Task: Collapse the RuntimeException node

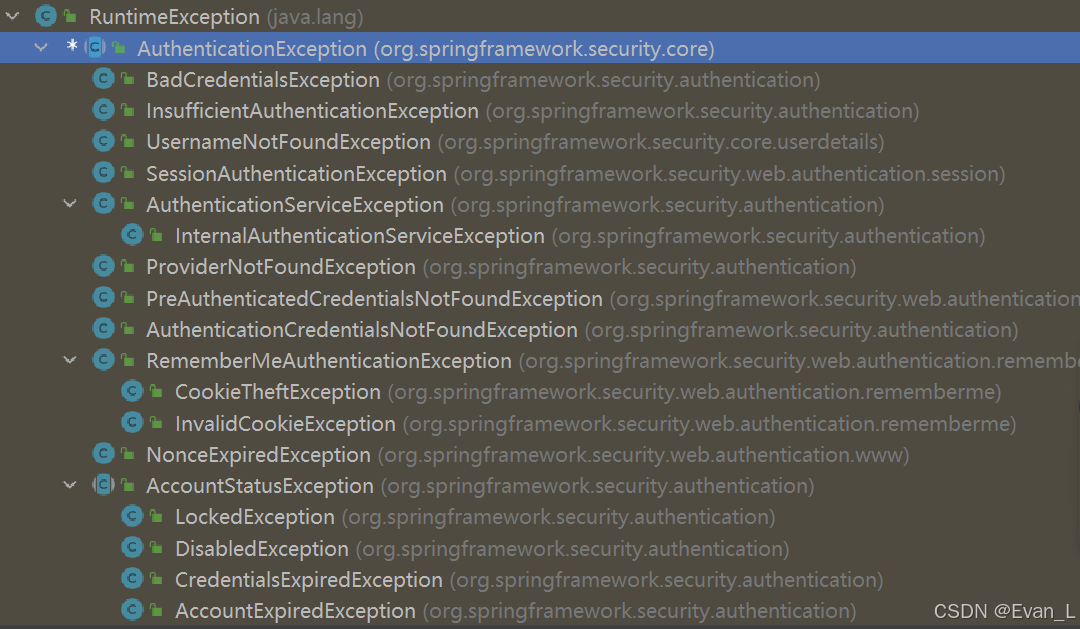Action: (x=12, y=16)
